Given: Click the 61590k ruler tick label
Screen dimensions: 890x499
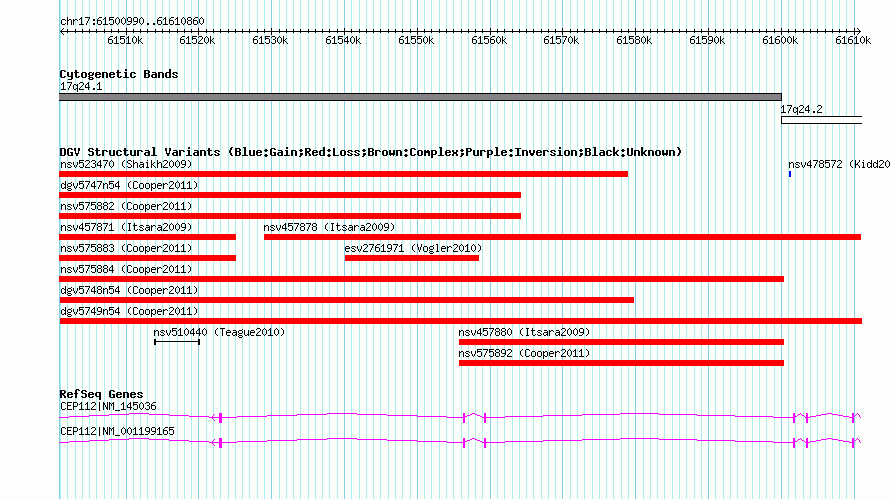Looking at the screenshot, I should point(707,40).
